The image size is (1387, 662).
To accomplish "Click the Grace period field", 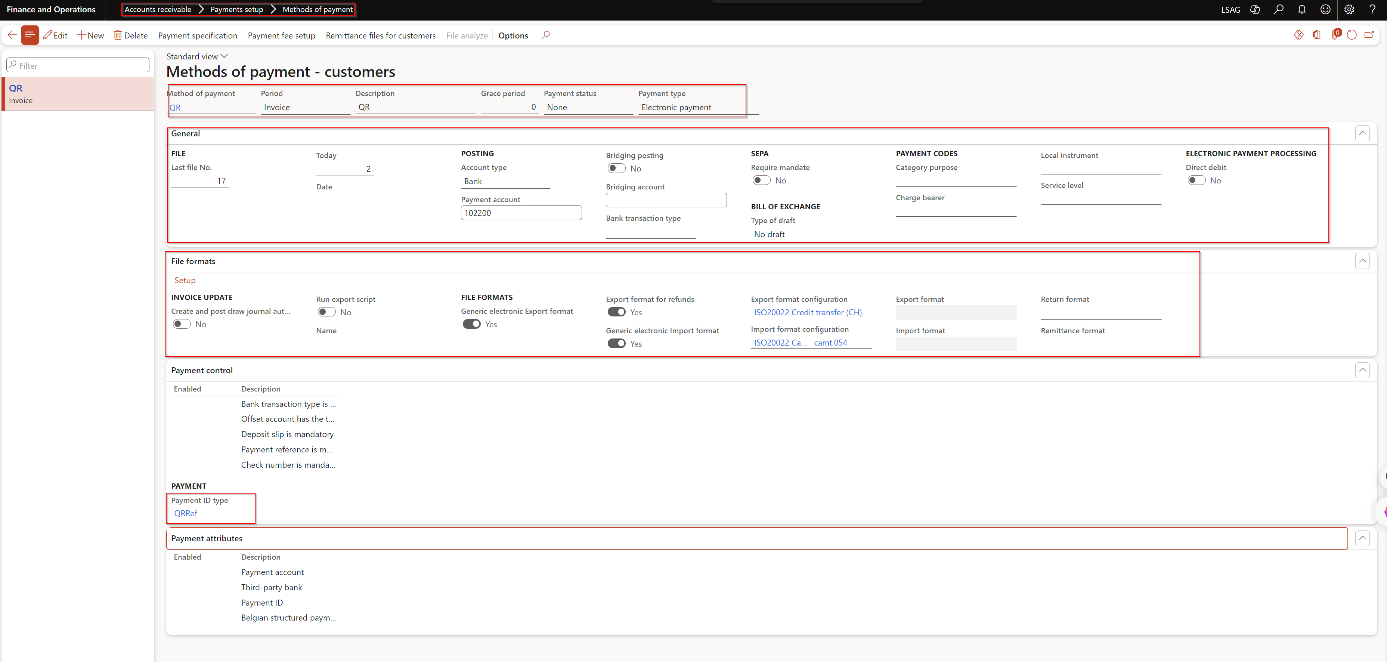I will click(x=509, y=107).
